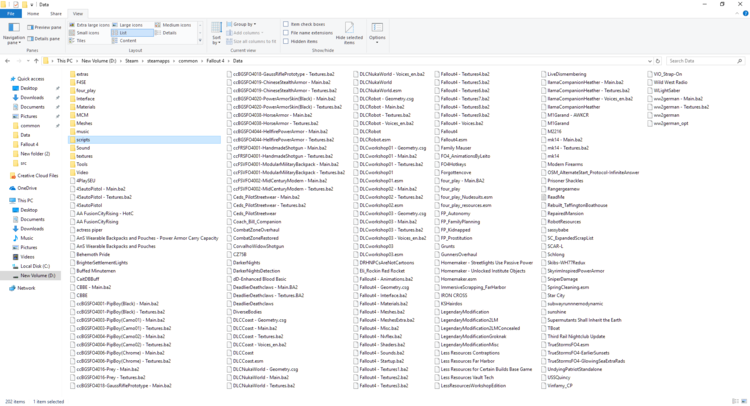Image resolution: width=750 pixels, height=406 pixels.
Task: Select file IRON CROSS
Action: [451, 296]
